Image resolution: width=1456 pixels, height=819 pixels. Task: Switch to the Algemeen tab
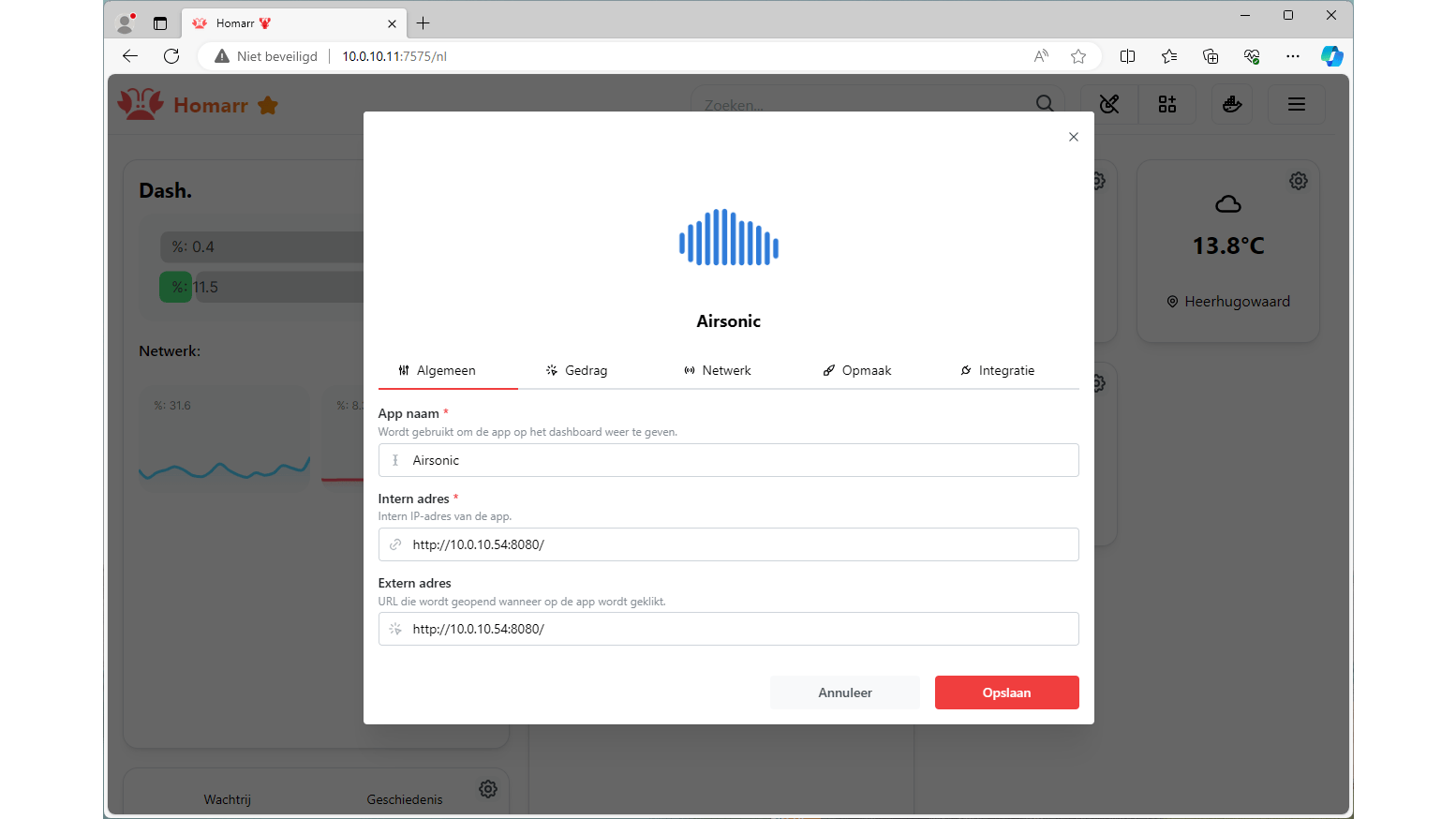tap(448, 371)
